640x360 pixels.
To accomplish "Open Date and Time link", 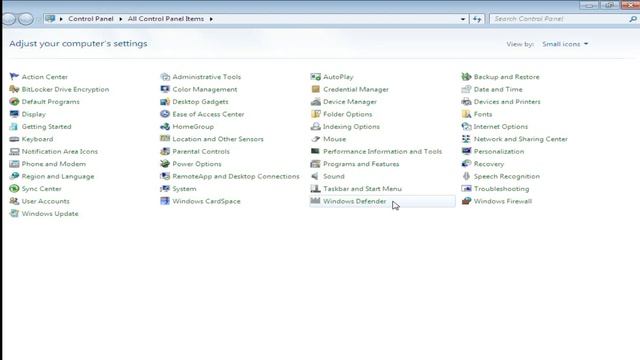I will tap(498, 89).
